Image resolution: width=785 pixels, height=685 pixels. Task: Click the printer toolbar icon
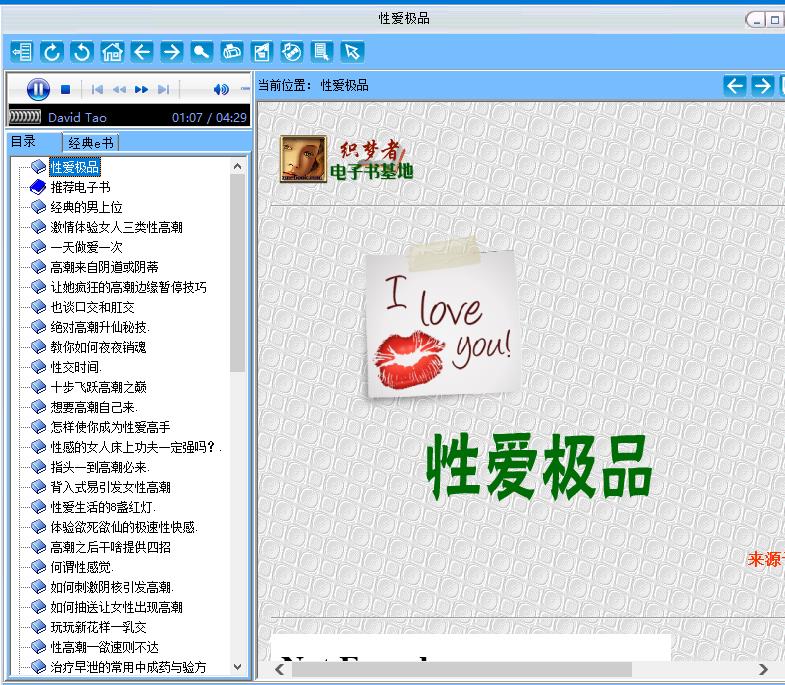[x=232, y=52]
